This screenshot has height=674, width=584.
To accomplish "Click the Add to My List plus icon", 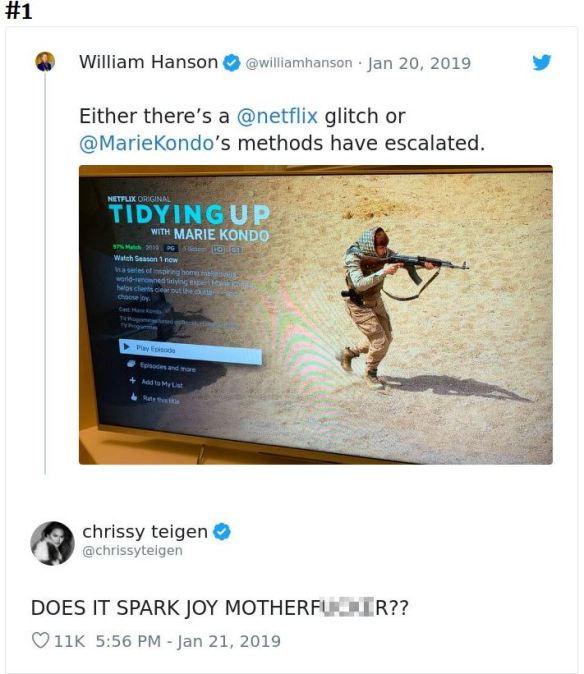I will tap(132, 380).
